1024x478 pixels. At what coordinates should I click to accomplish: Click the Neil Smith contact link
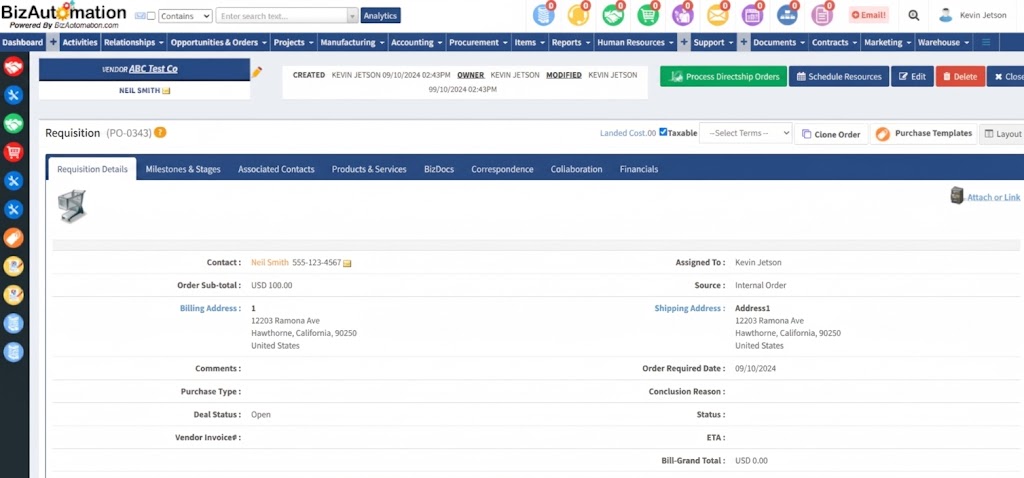[270, 263]
